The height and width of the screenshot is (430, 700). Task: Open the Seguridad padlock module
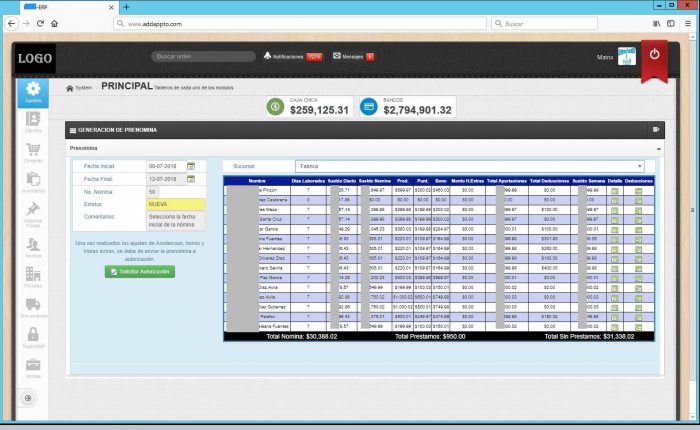click(x=33, y=337)
